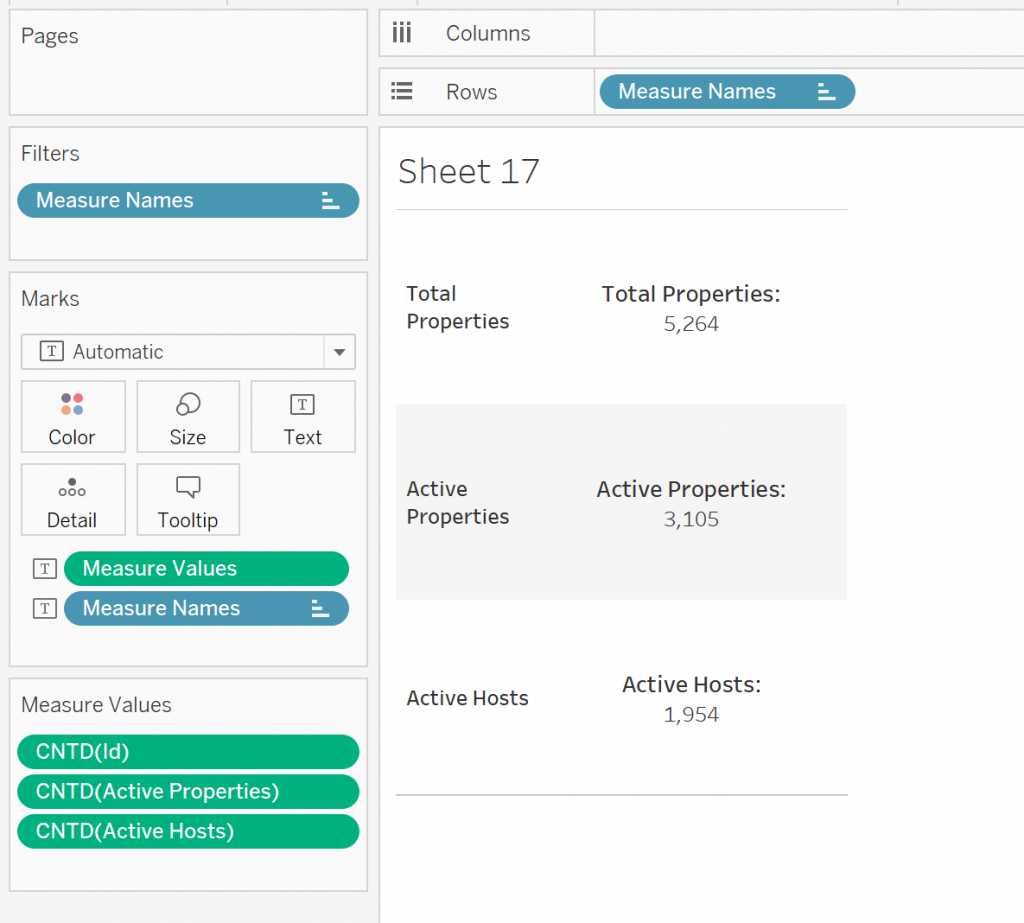The width and height of the screenshot is (1024, 923).
Task: Open the Color marks card
Action: point(72,417)
